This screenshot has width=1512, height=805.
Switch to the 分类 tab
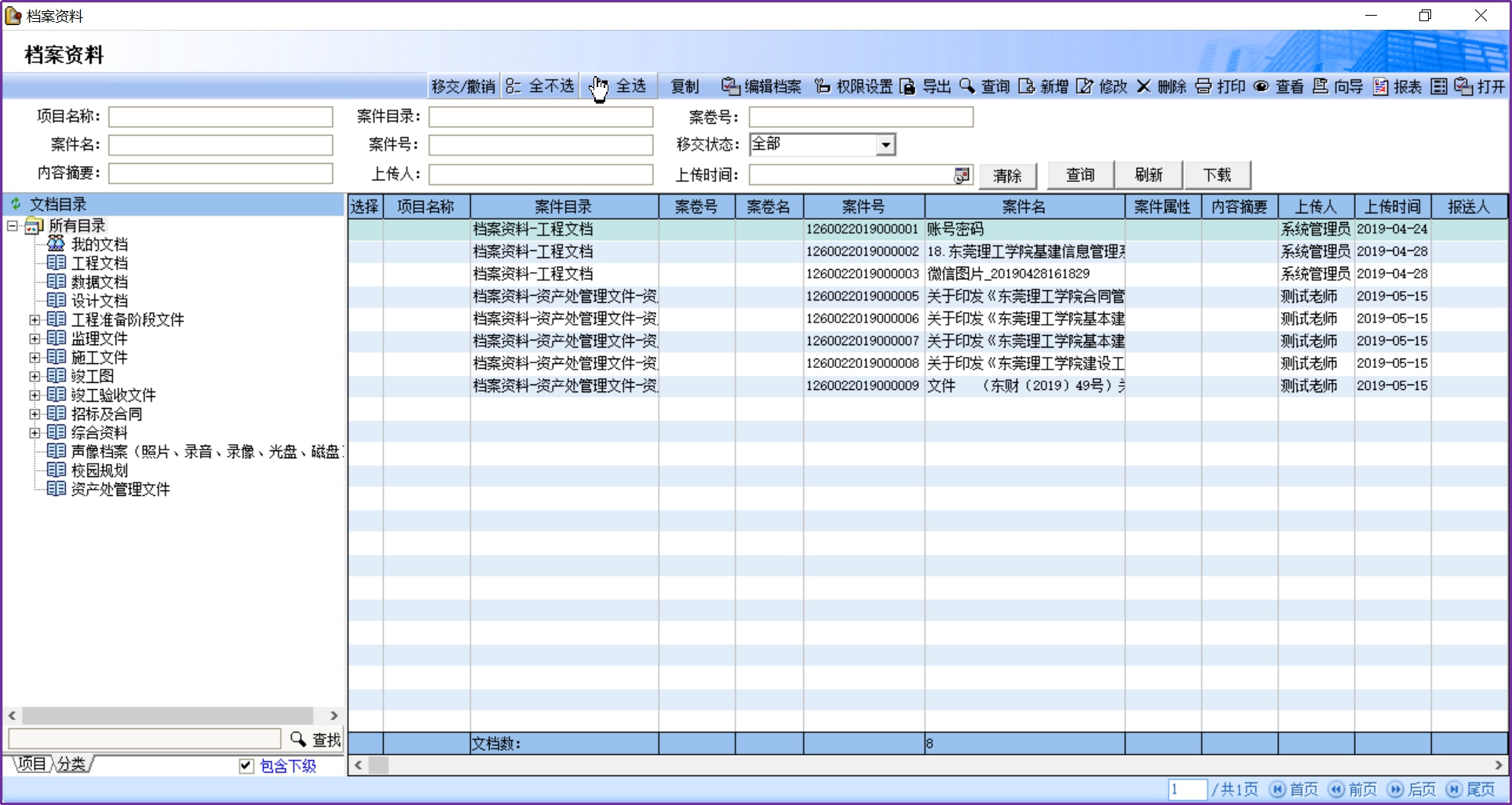point(71,764)
